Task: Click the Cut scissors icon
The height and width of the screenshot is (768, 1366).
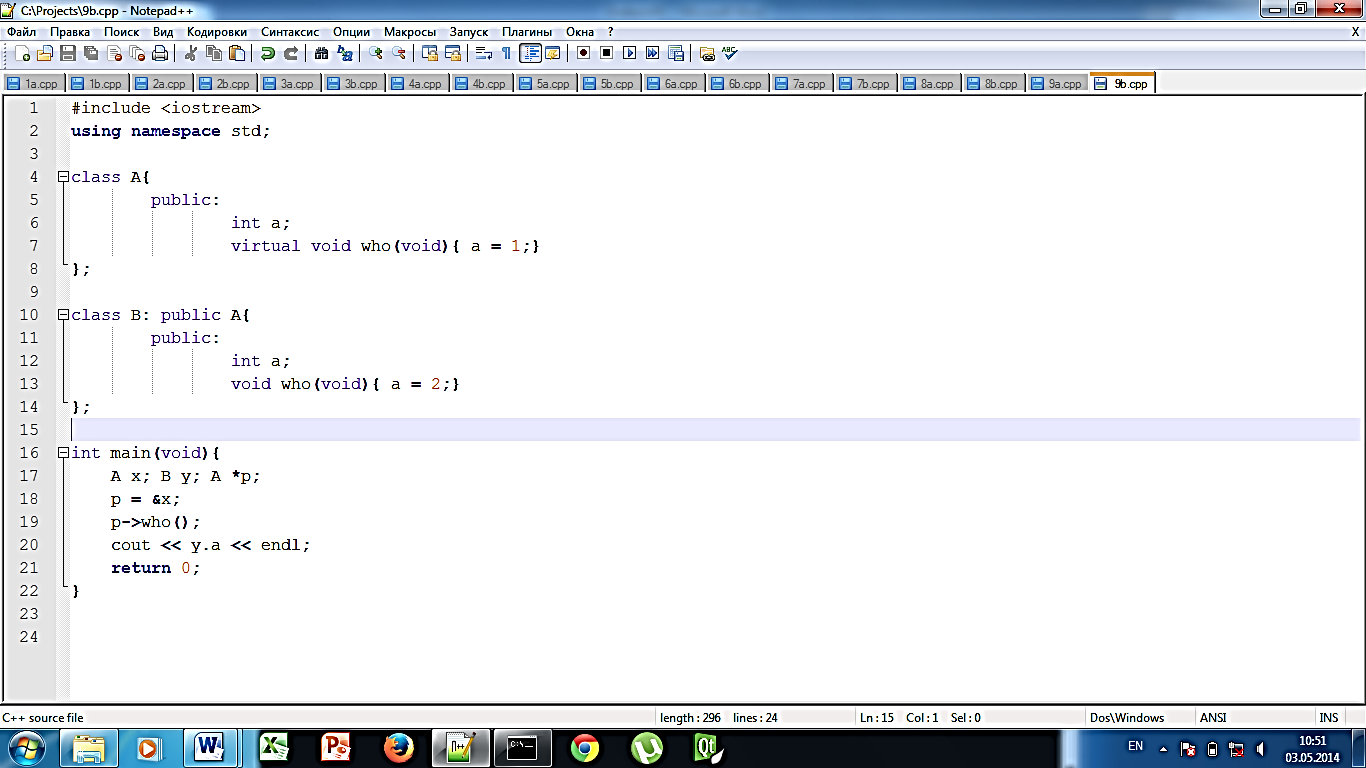Action: point(190,53)
